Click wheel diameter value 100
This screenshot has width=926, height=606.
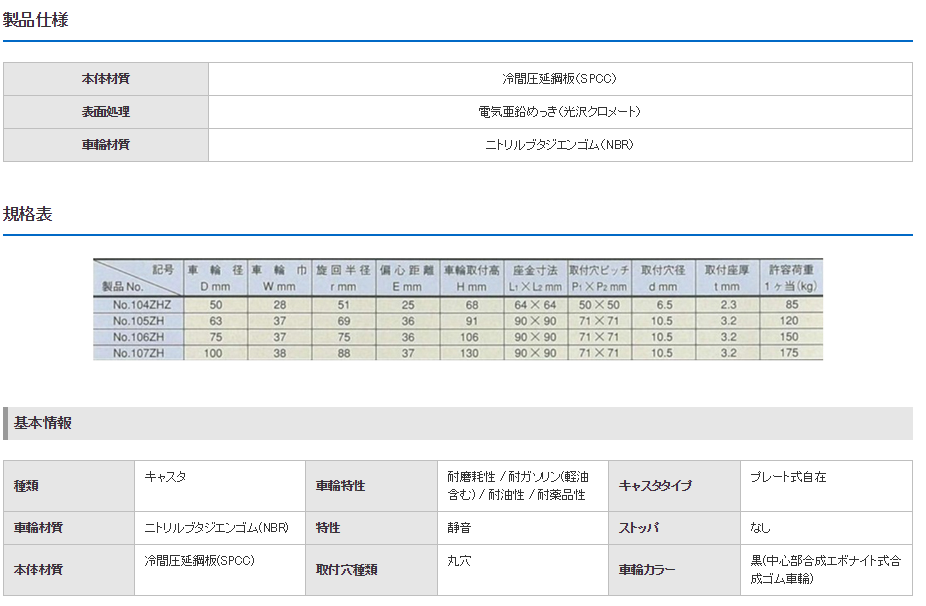(x=213, y=353)
